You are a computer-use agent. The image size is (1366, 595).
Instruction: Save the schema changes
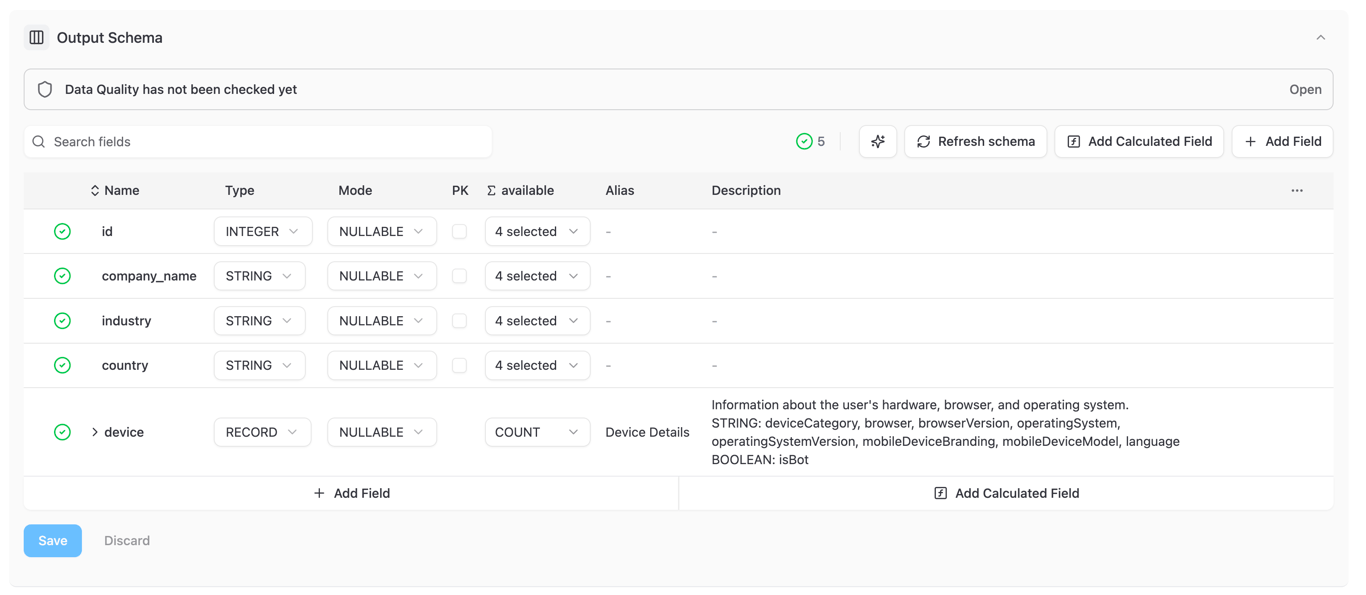pyautogui.click(x=53, y=541)
